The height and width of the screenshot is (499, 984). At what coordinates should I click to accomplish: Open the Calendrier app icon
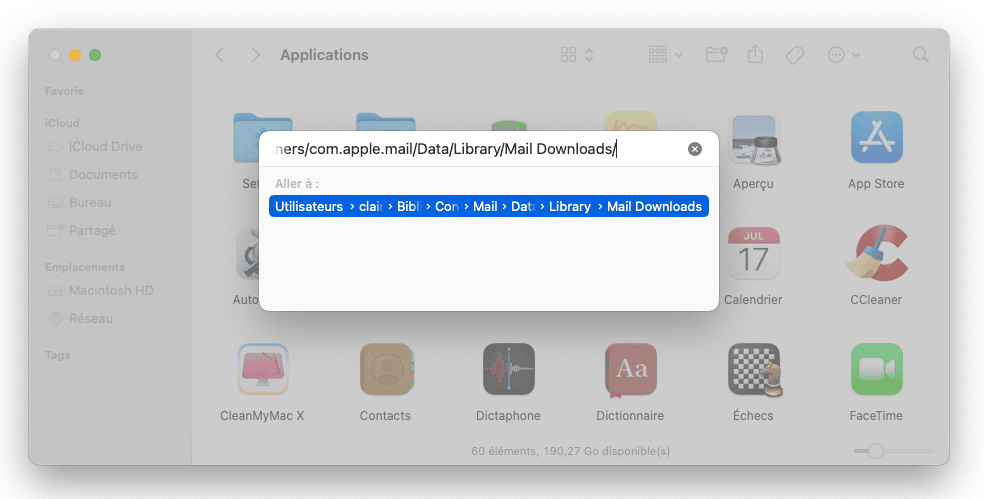pyautogui.click(x=752, y=254)
